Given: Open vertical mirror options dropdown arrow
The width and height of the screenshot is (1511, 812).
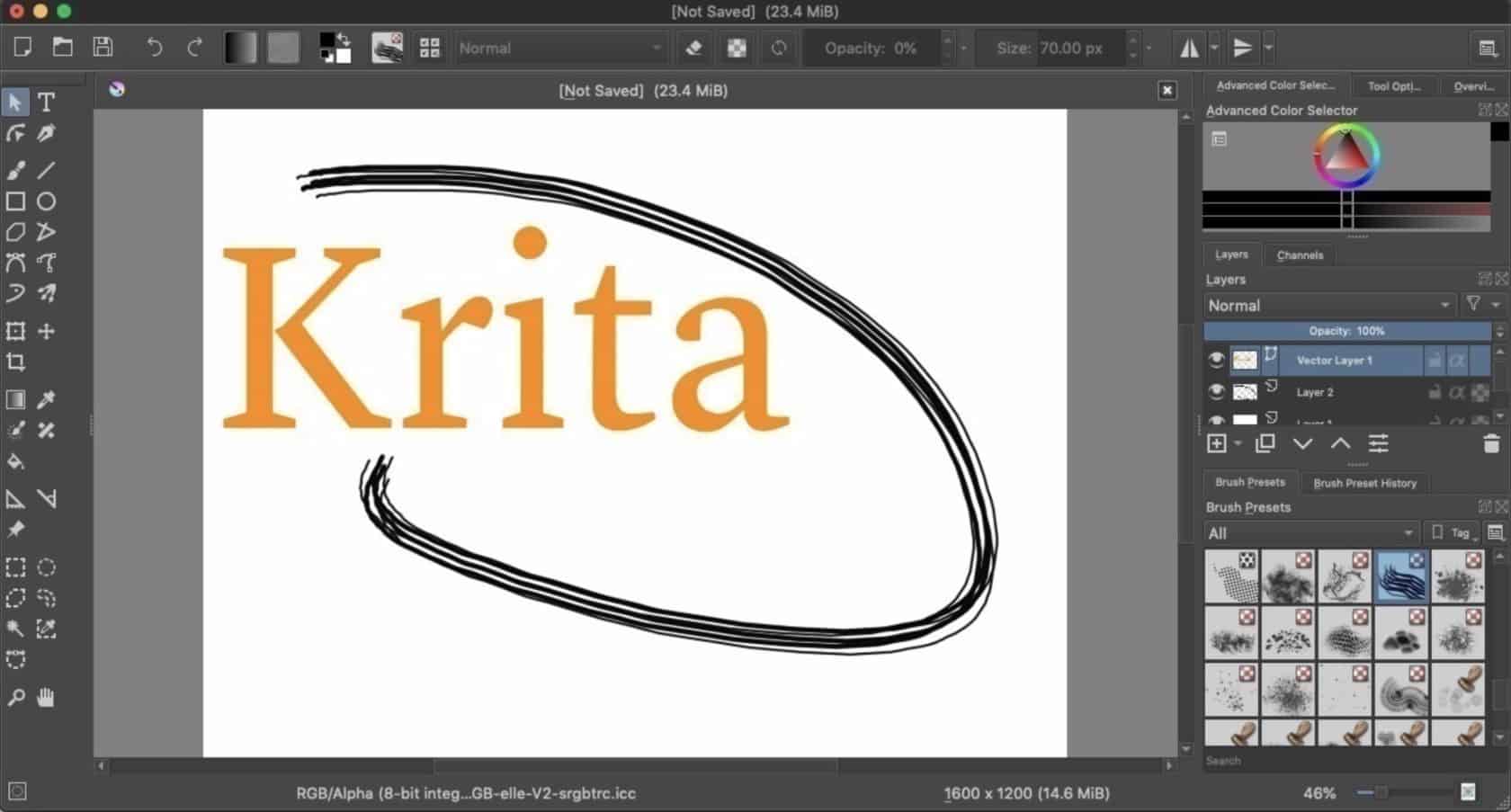Looking at the screenshot, I should [x=1268, y=48].
